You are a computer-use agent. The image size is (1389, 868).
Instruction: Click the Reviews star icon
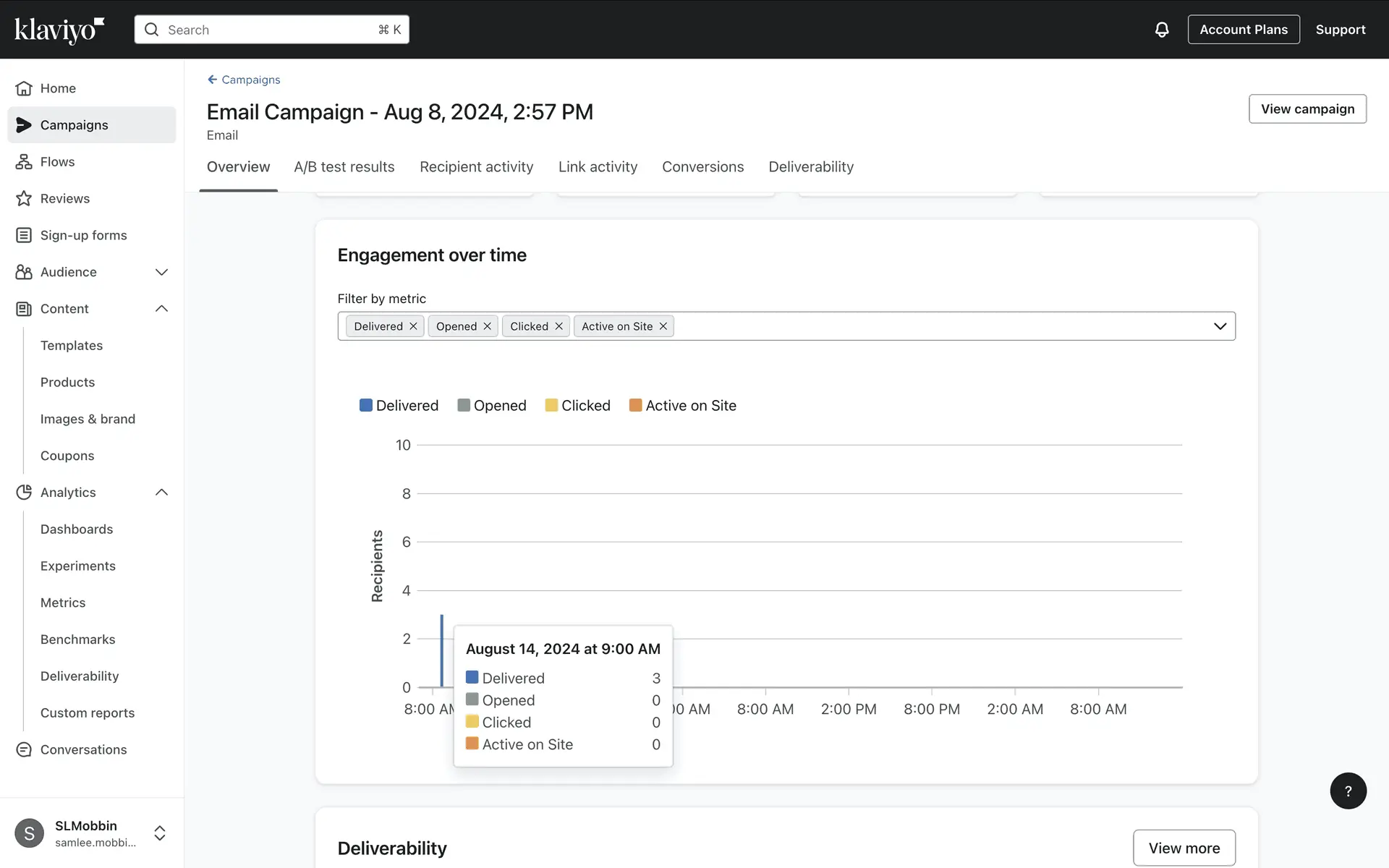tap(24, 198)
